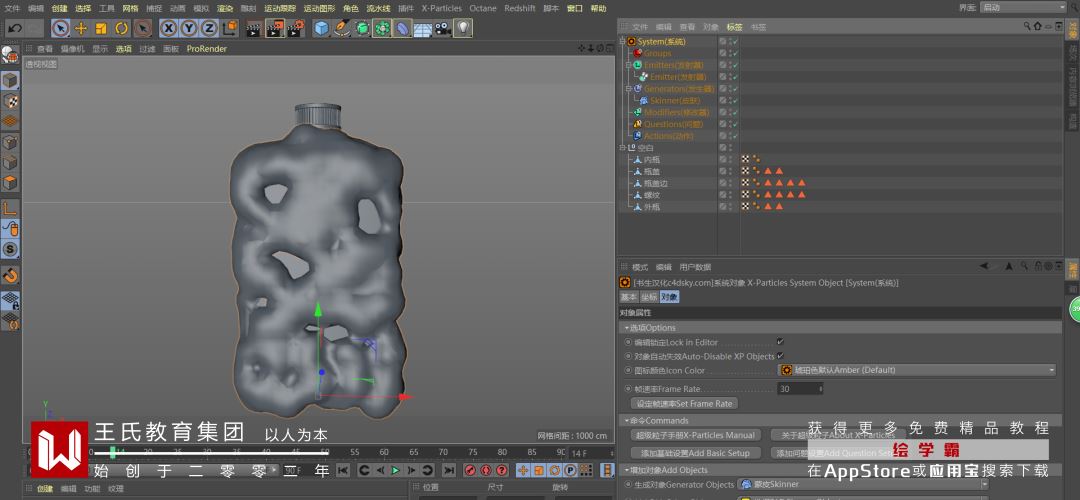The image size is (1080, 500).
Task: Uncheck Lock in Editor checkbox
Action: [780, 342]
